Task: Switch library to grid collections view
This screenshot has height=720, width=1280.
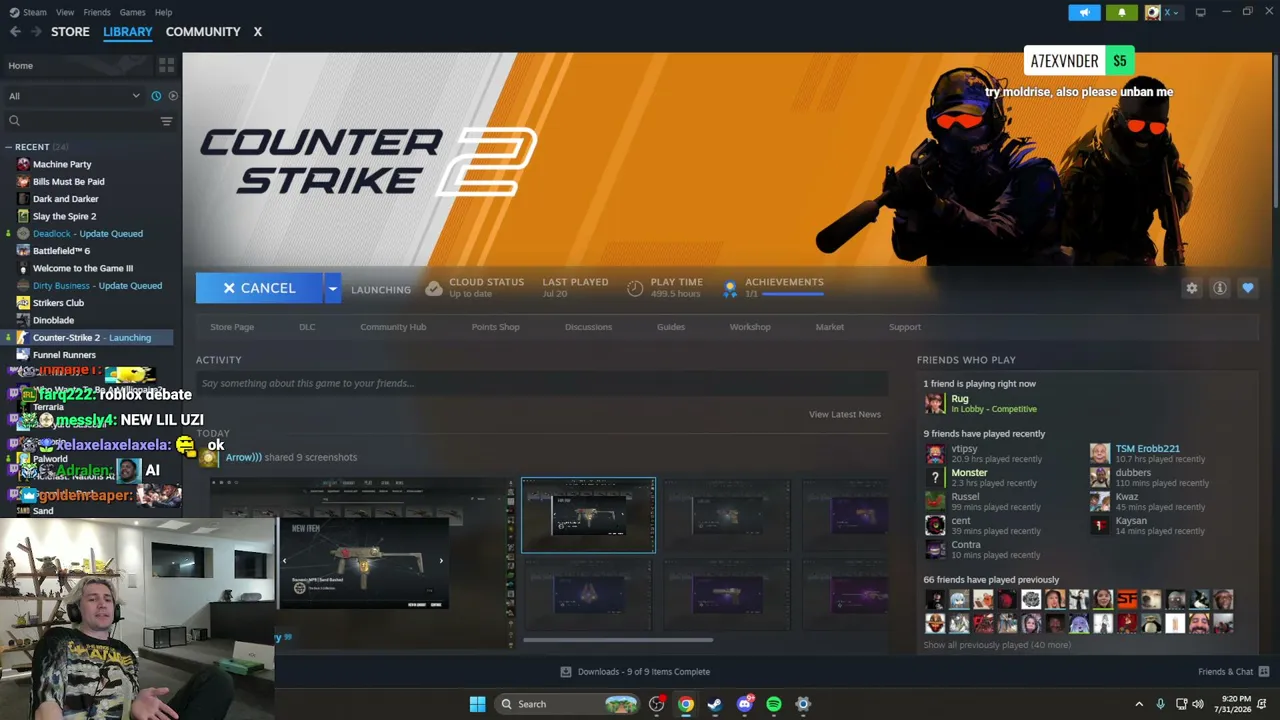Action: point(166,65)
